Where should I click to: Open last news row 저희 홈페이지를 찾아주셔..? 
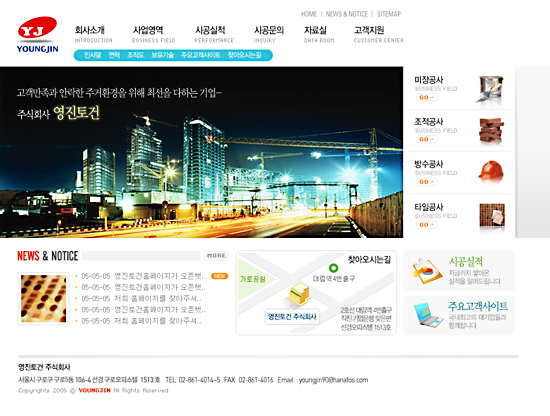[141, 321]
